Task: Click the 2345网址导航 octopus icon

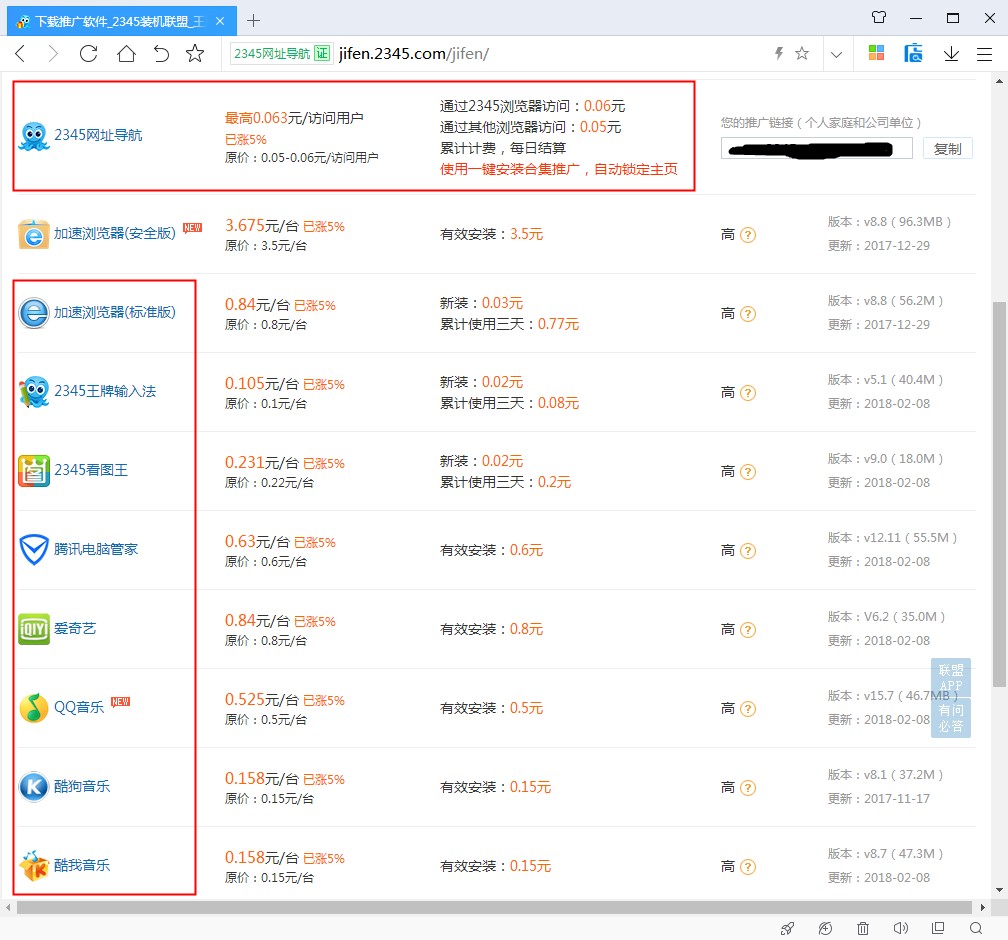Action: (x=33, y=135)
